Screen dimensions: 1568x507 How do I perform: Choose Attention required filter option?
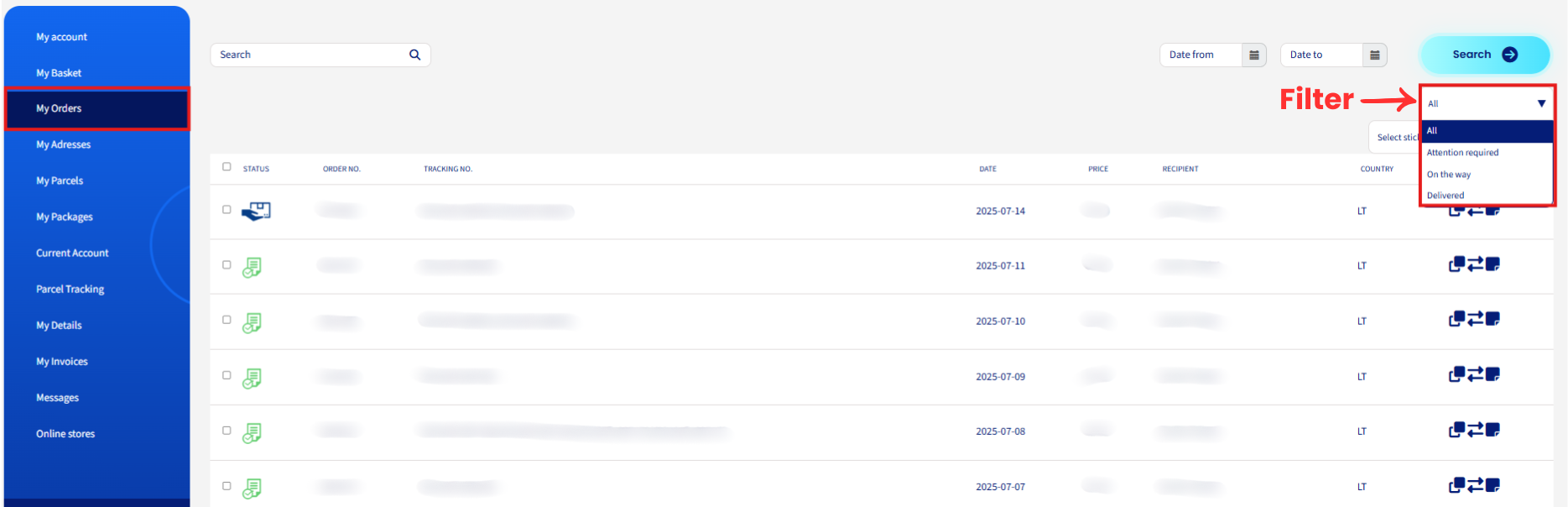click(1462, 153)
